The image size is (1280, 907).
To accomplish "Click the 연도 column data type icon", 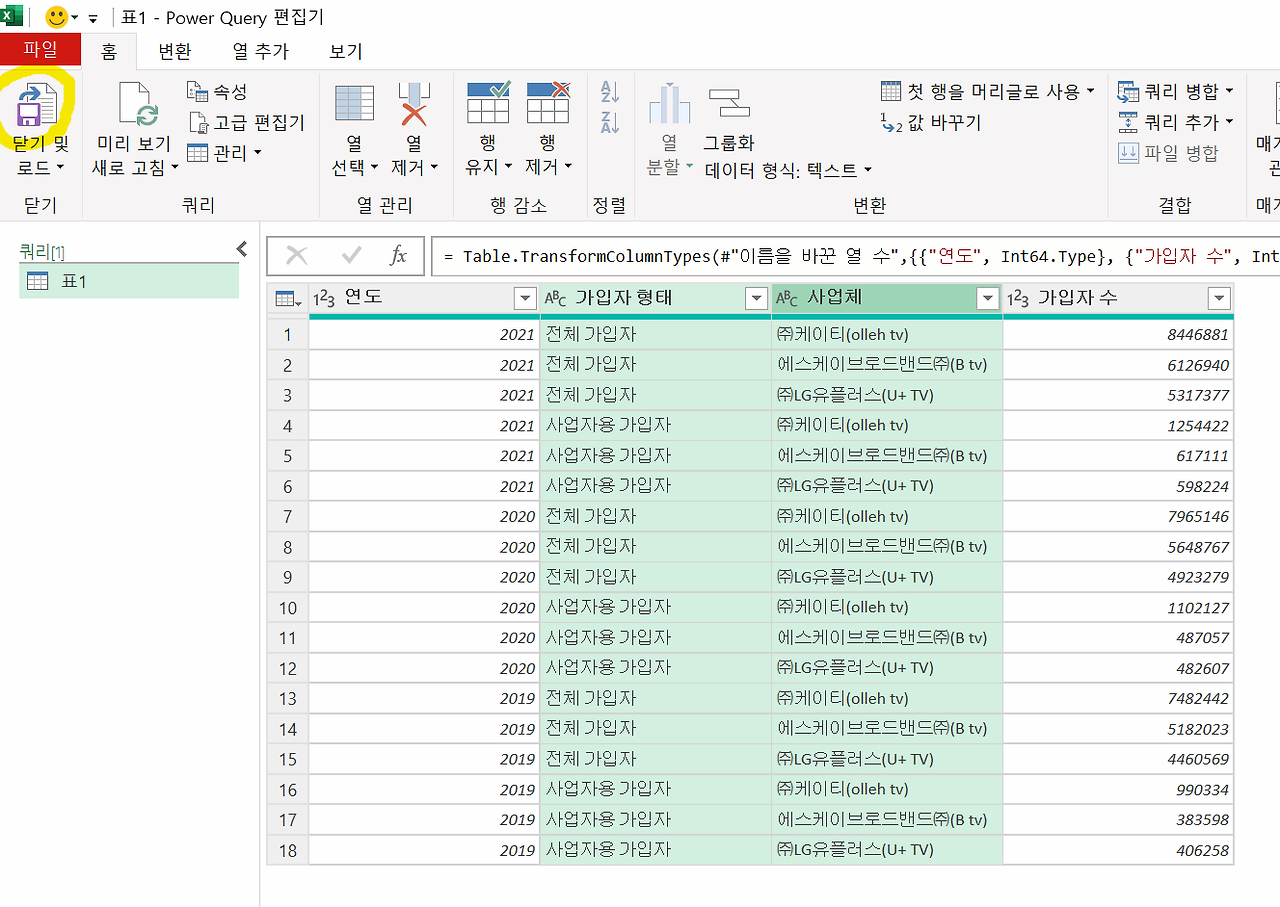I will (x=324, y=298).
